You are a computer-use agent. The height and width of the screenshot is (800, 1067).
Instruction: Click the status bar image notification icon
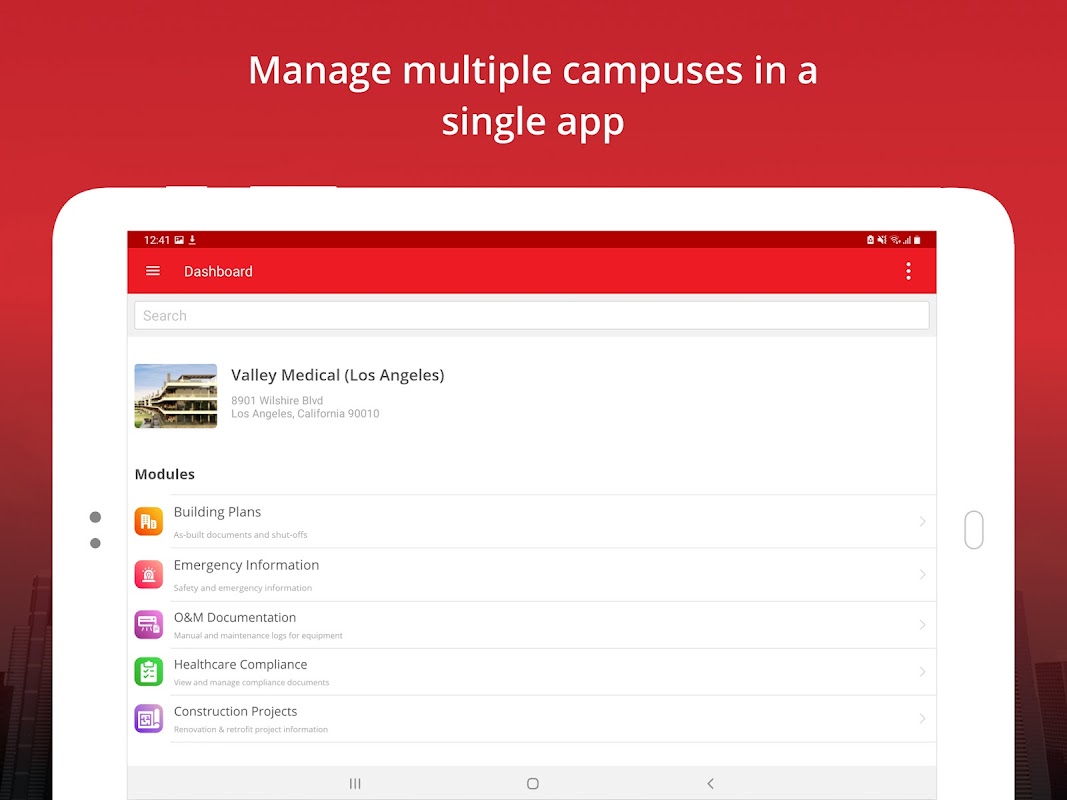click(179, 239)
